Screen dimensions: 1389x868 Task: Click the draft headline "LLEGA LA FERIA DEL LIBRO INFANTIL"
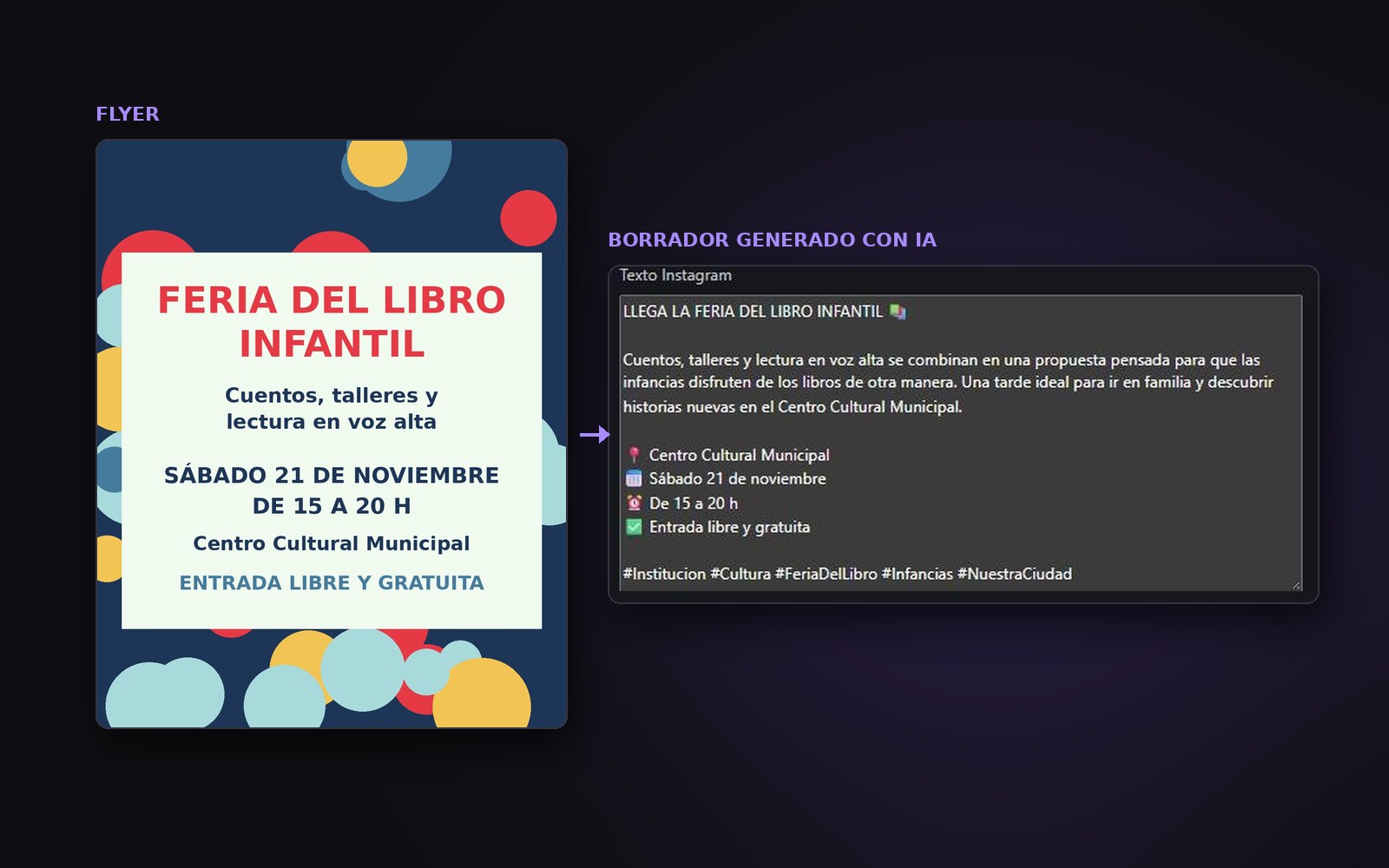753,312
